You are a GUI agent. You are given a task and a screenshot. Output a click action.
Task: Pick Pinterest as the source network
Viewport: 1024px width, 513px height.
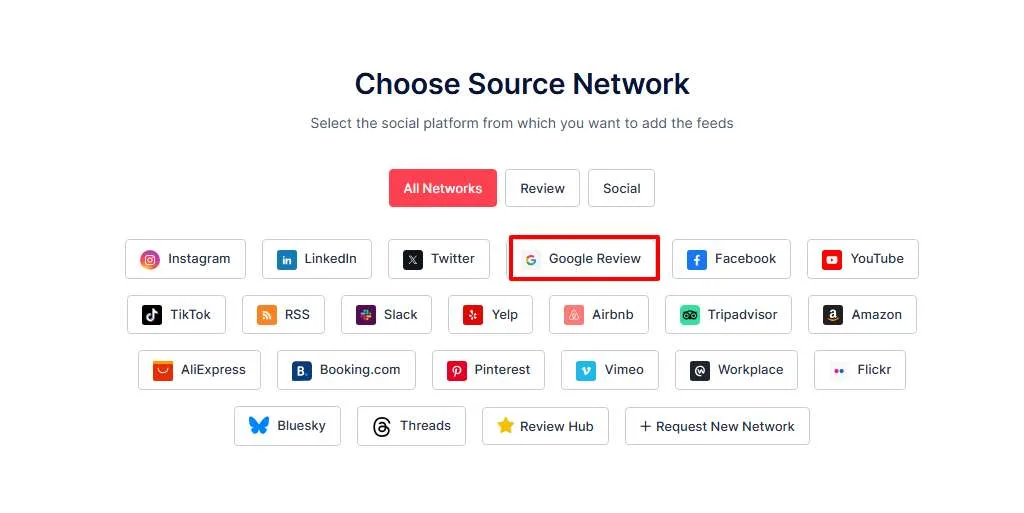[x=488, y=370]
